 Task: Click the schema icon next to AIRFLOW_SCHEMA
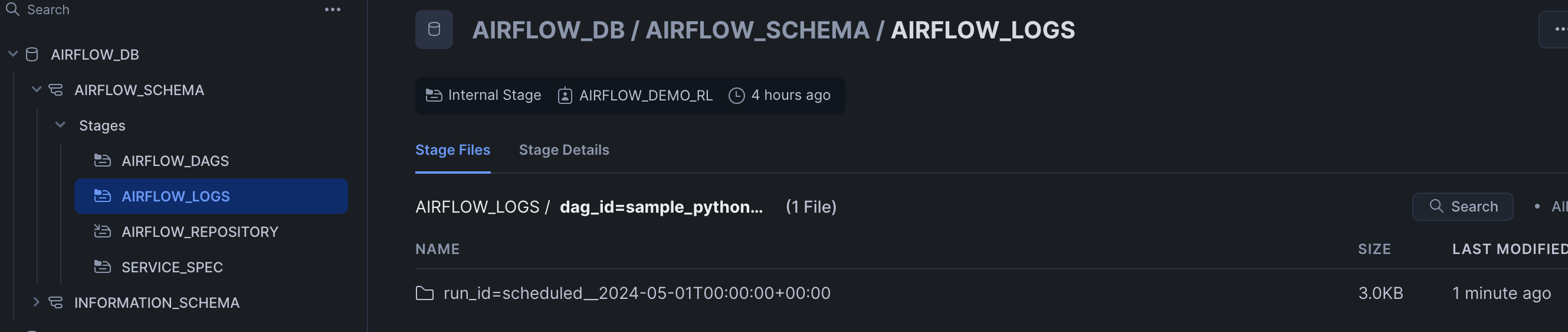click(55, 90)
